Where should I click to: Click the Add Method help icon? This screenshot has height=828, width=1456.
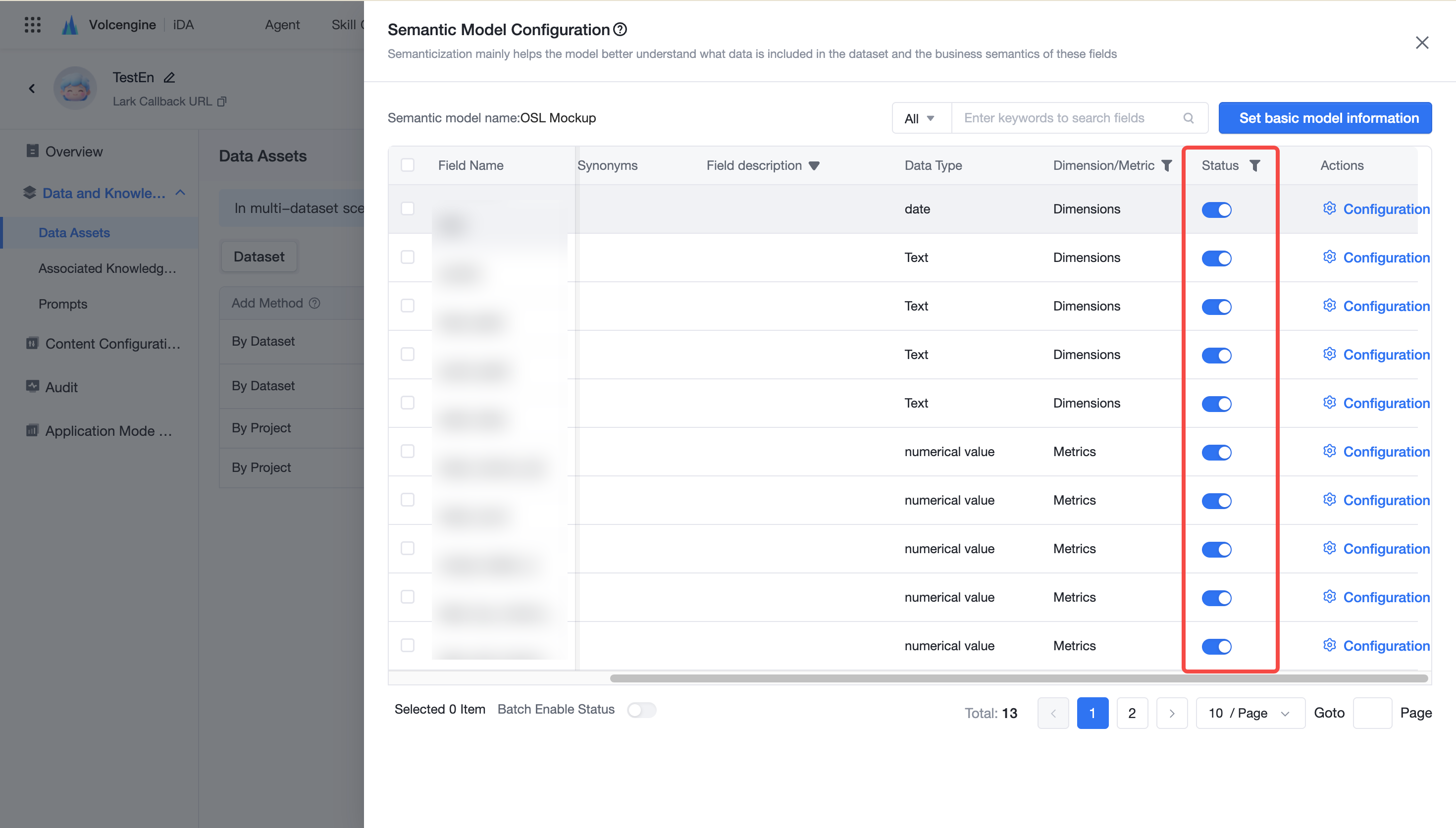314,303
